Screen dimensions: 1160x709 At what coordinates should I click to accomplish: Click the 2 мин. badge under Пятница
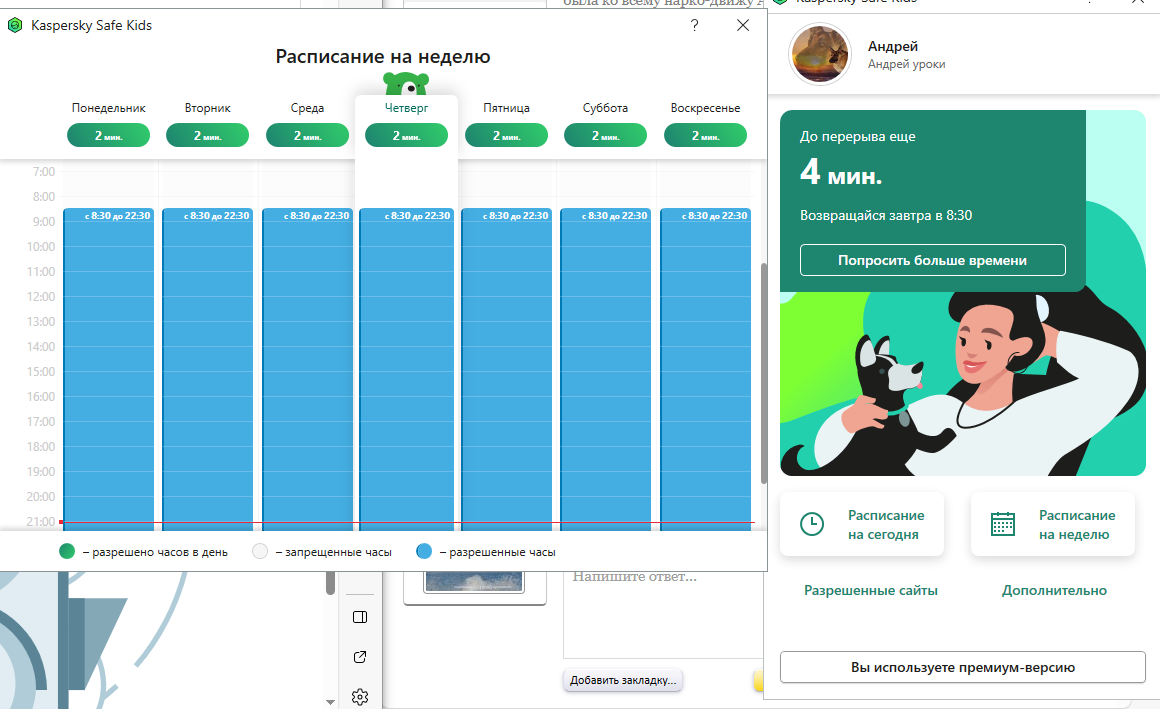(506, 135)
